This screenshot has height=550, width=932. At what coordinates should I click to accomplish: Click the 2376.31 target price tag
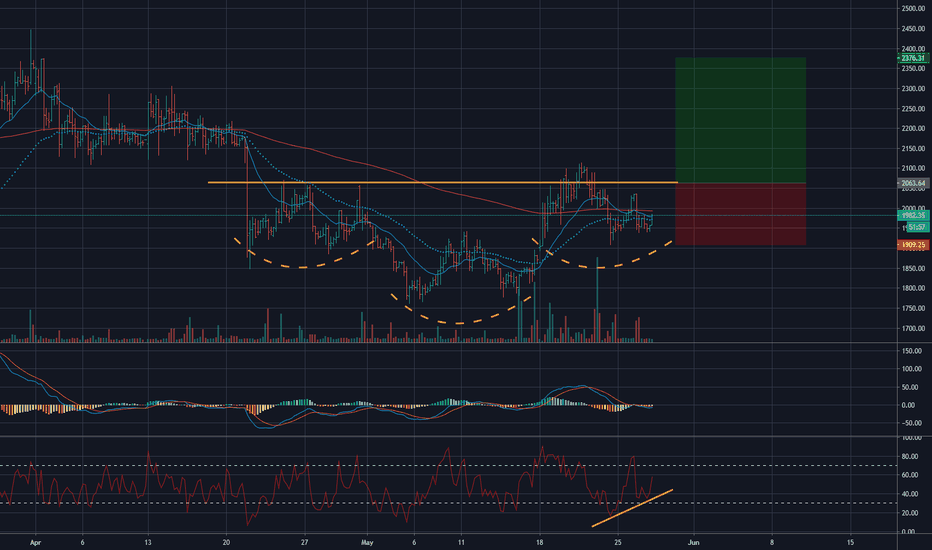(x=913, y=58)
